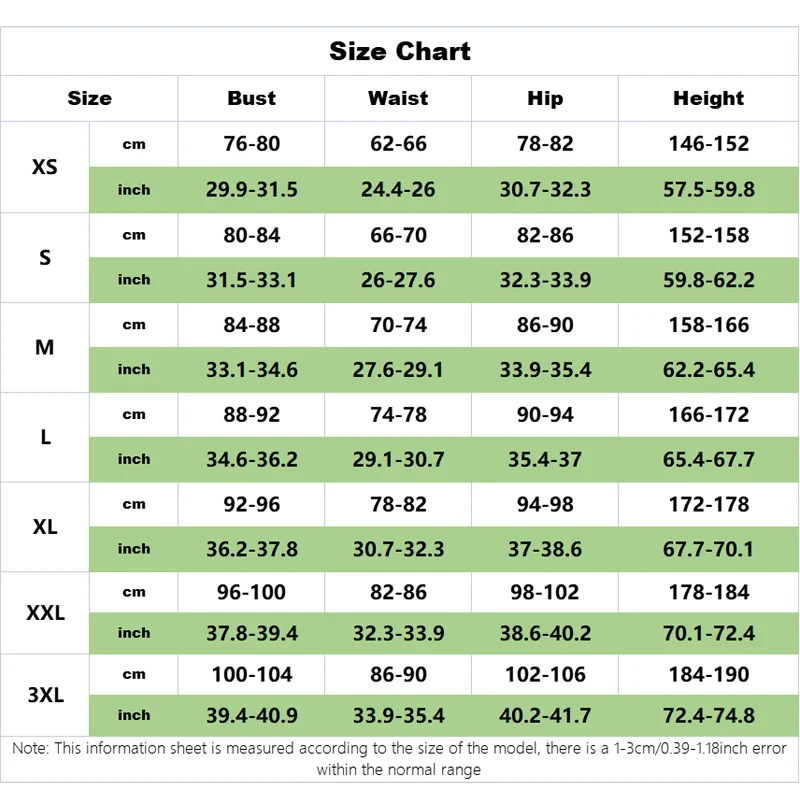The width and height of the screenshot is (800, 800).
Task: Click the measurement error note text
Action: pyautogui.click(x=399, y=759)
